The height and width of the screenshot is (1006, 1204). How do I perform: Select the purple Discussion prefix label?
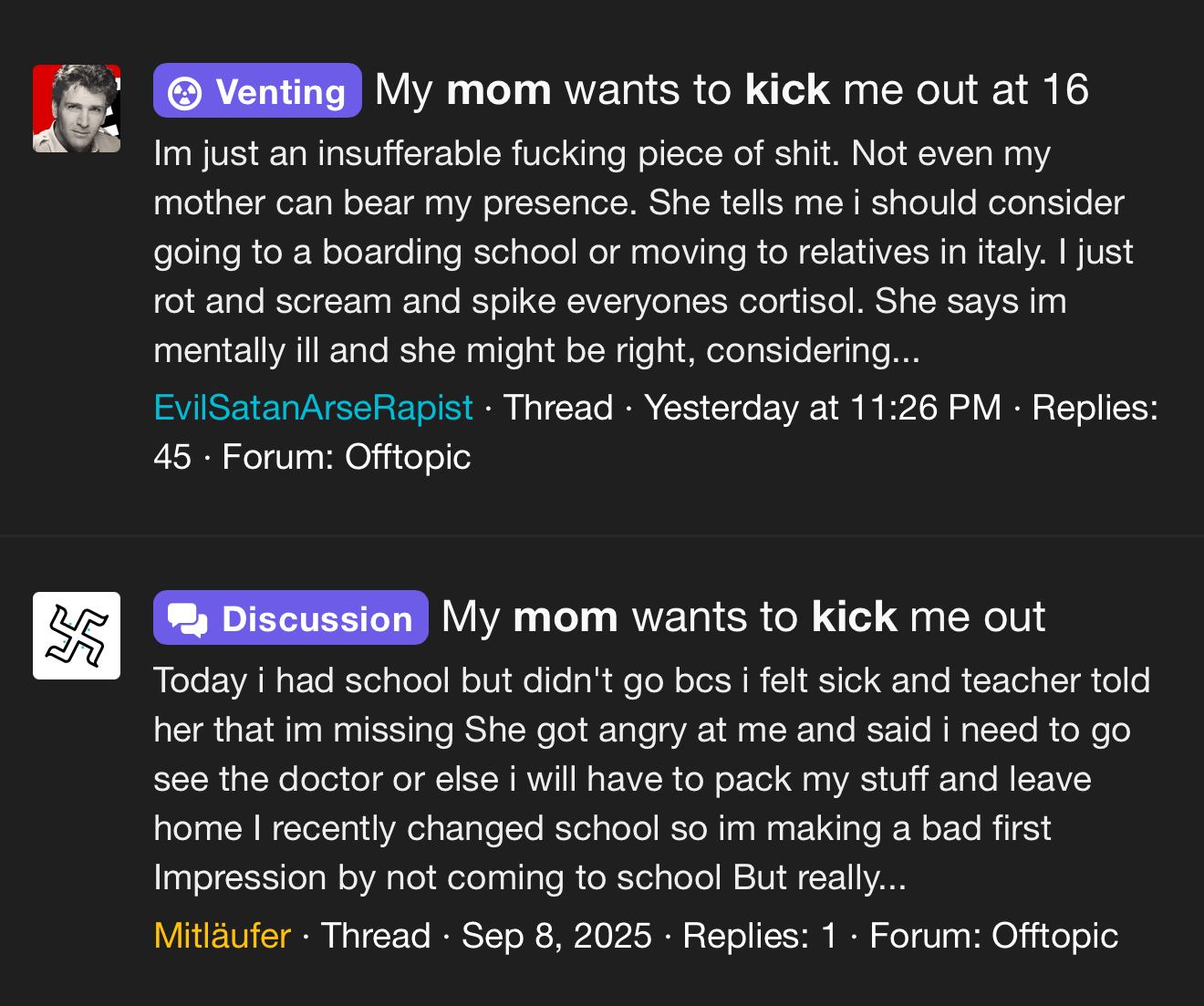[290, 618]
